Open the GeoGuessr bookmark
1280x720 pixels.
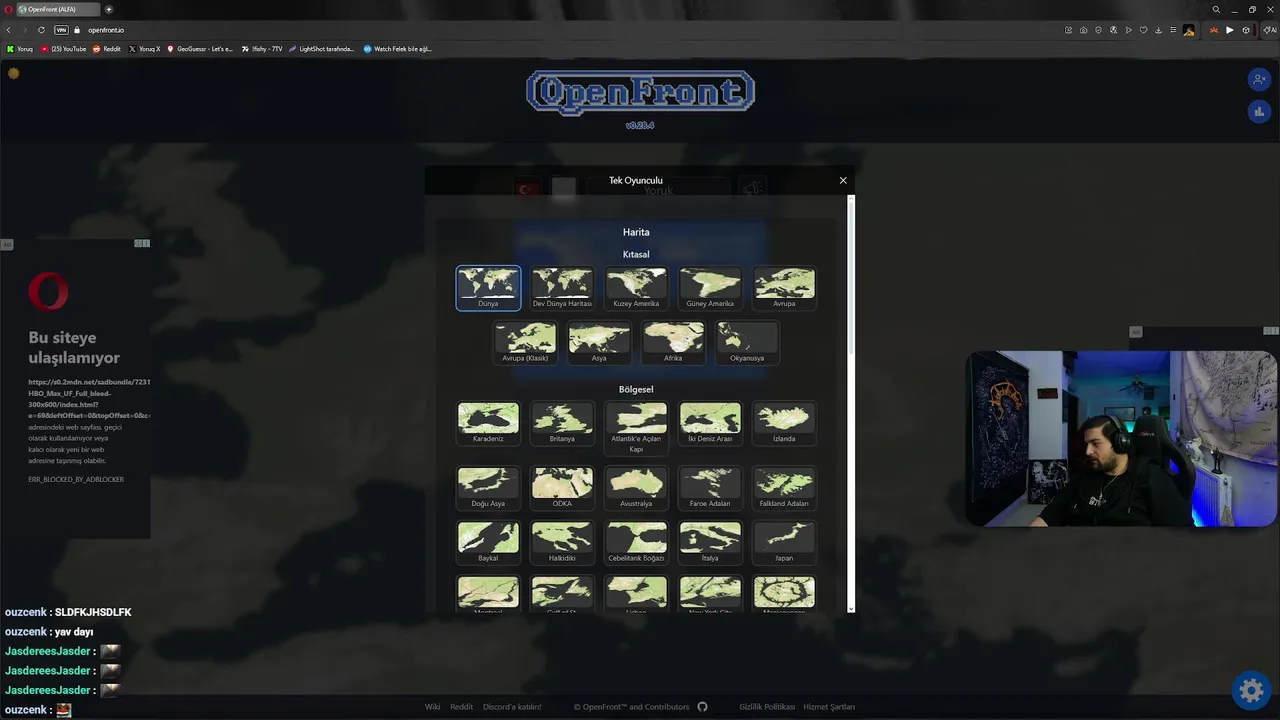pos(200,49)
